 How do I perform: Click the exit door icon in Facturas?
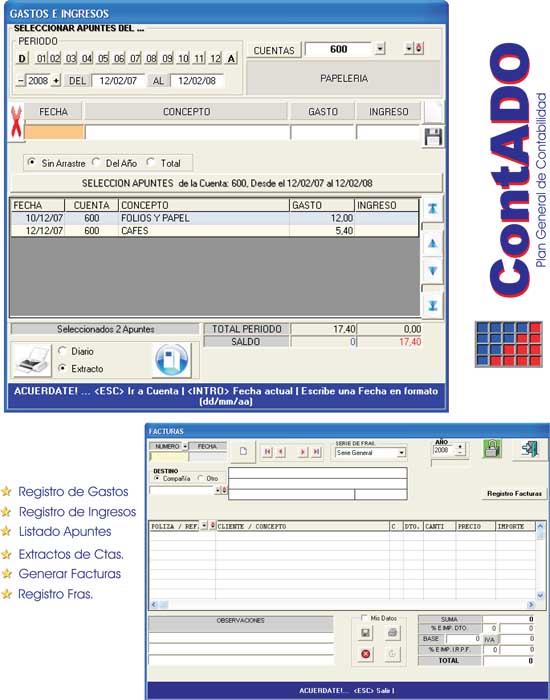tap(530, 449)
